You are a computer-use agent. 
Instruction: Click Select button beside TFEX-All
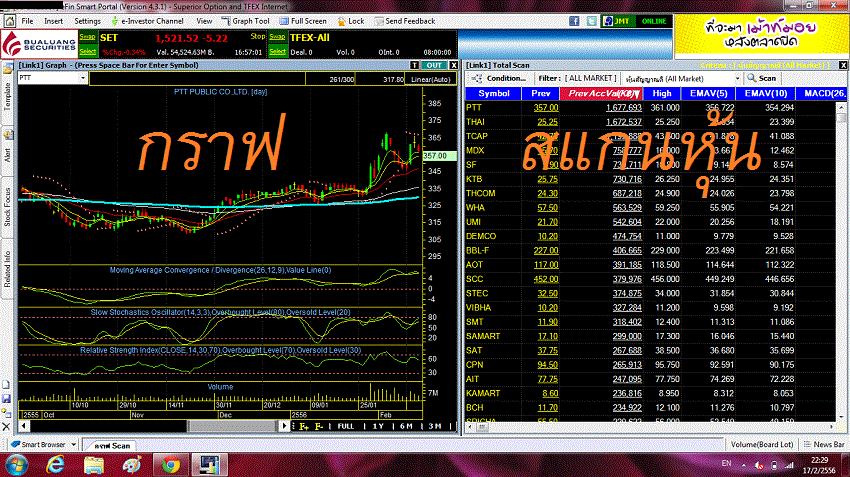[277, 51]
